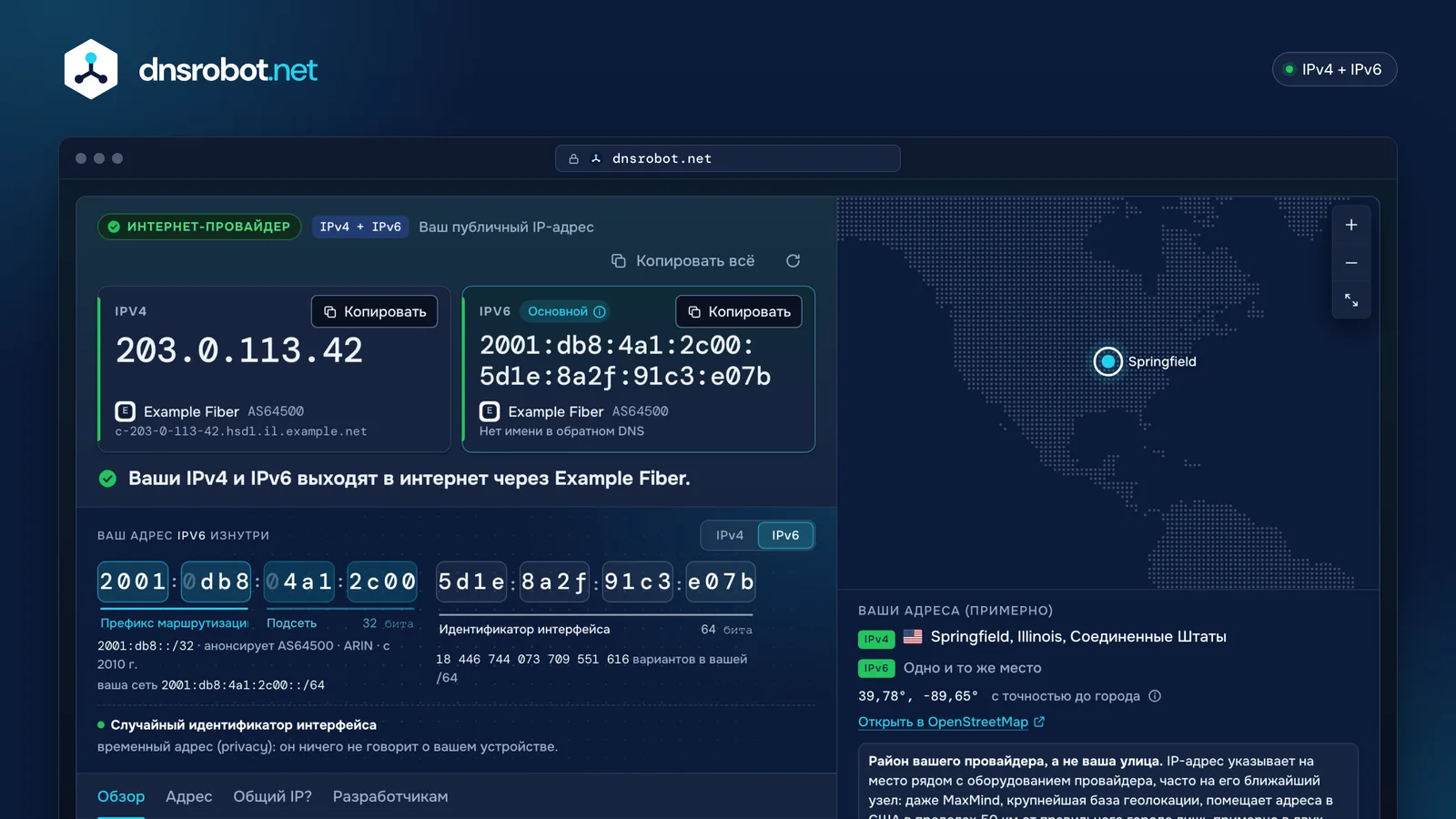Open the Адрес tab
1456x819 pixels.
point(188,796)
